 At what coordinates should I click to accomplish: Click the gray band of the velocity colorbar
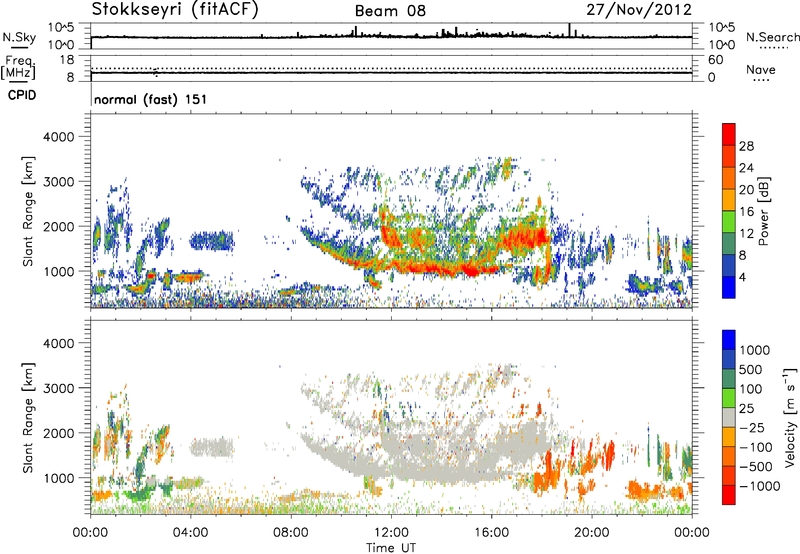(729, 417)
